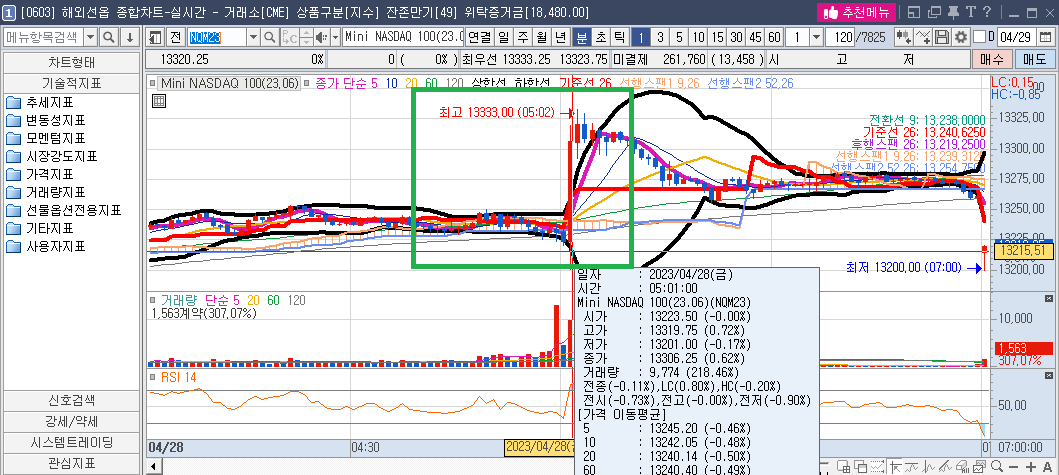Click the 전 button before the symbol field
The image size is (1059, 475).
(x=176, y=36)
